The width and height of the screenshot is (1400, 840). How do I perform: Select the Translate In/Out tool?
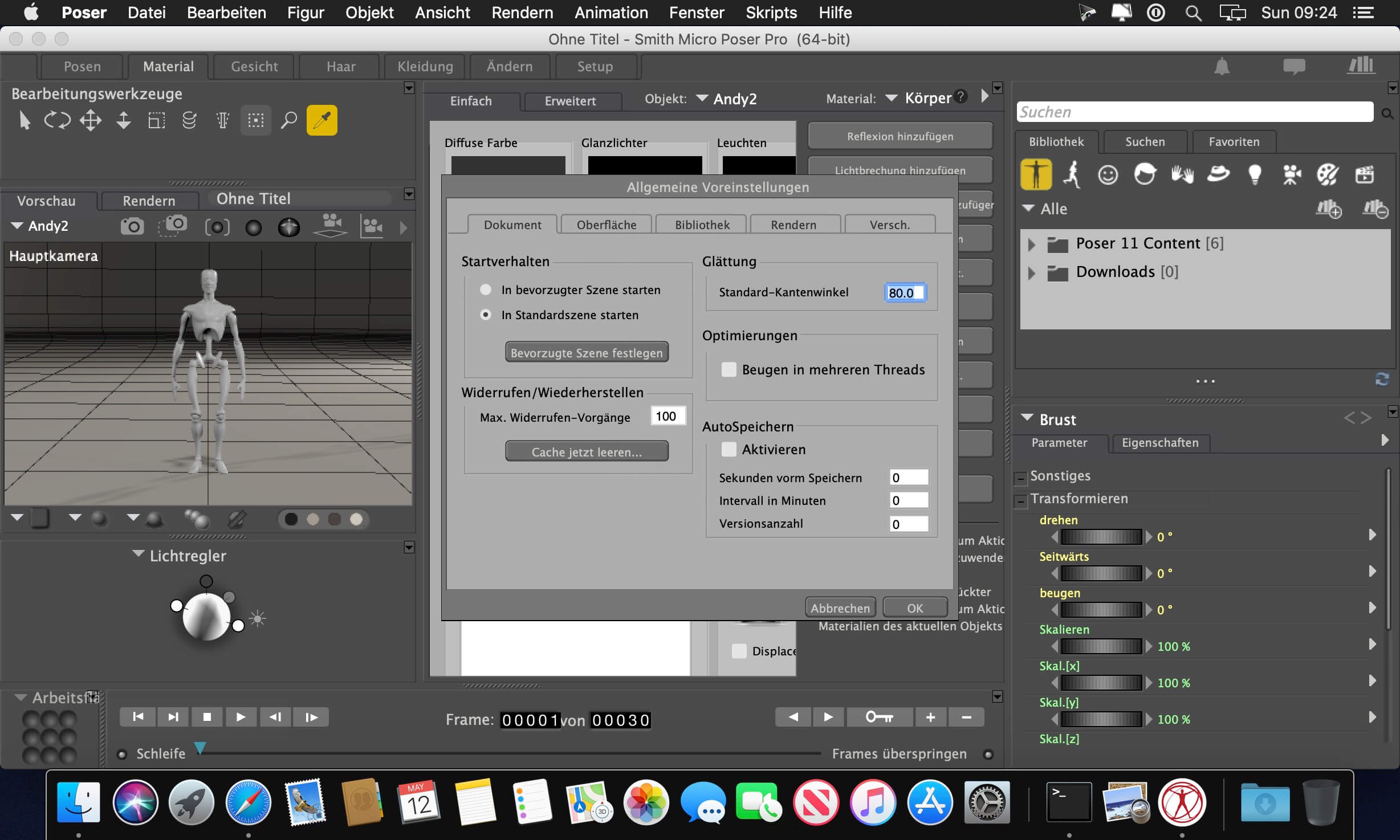click(124, 121)
